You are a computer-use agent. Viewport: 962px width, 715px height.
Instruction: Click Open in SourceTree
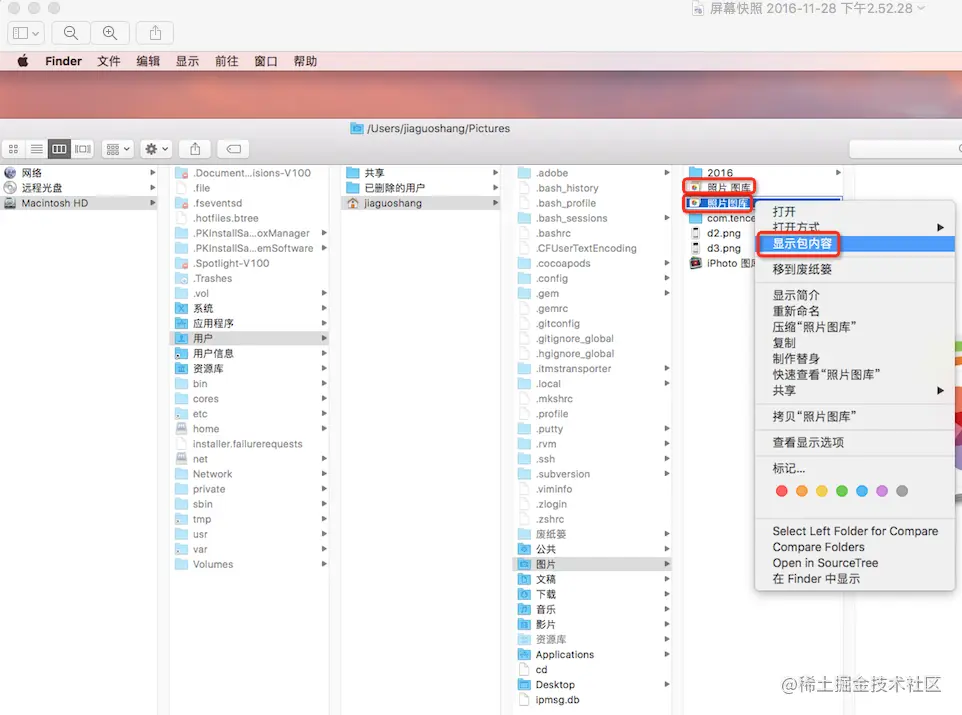pyautogui.click(x=823, y=562)
